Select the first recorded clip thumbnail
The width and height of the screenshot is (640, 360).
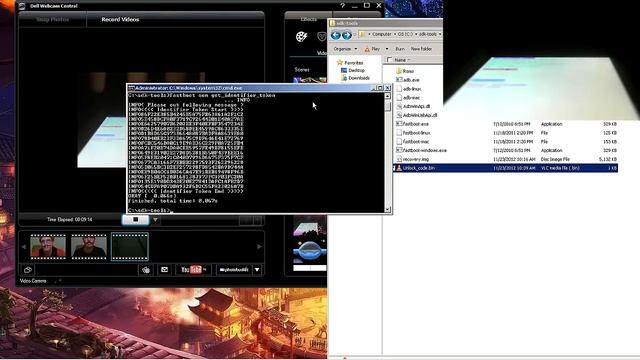tap(48, 247)
